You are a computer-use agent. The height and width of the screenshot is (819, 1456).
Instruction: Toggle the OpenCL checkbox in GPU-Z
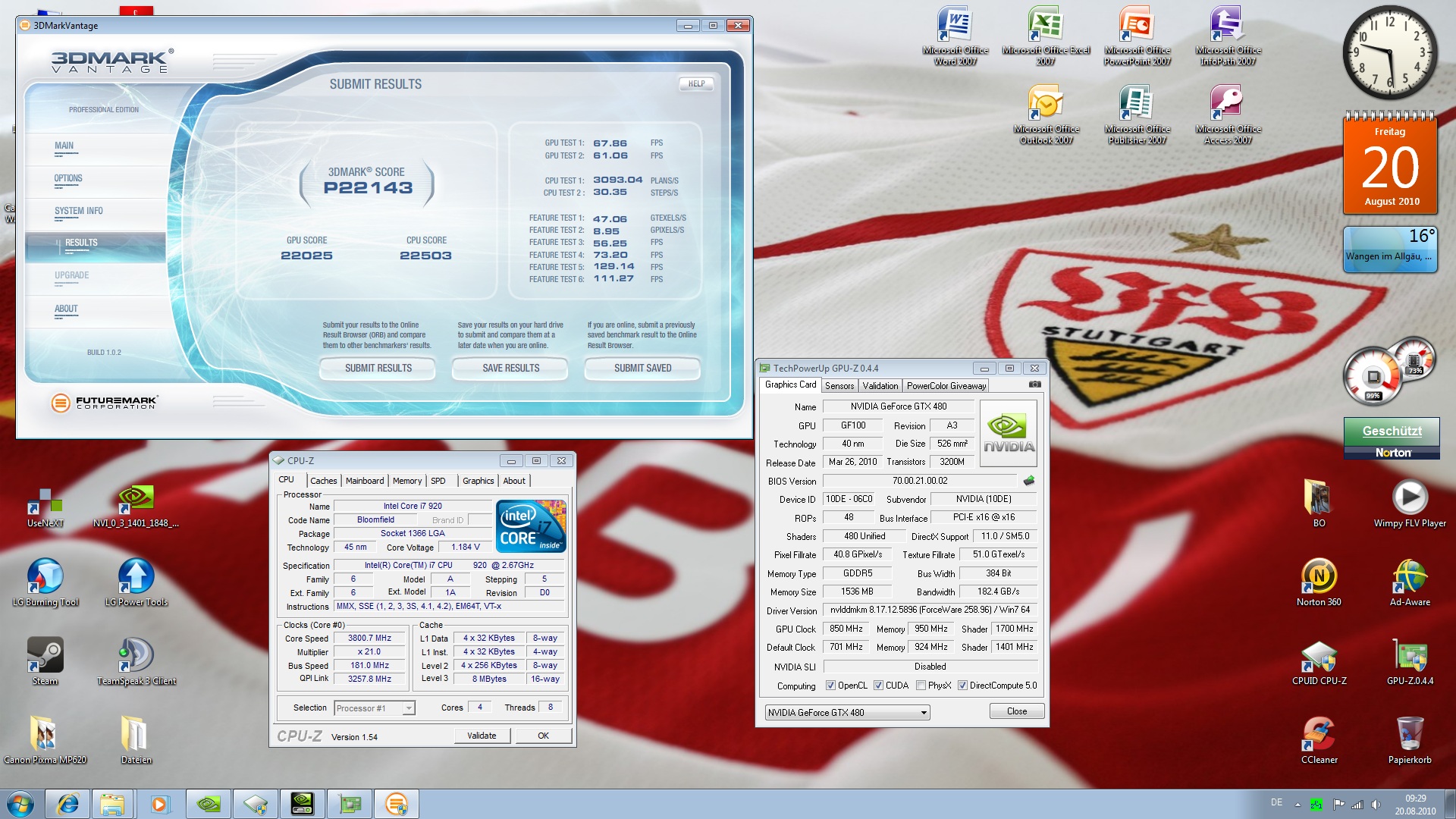tap(830, 686)
